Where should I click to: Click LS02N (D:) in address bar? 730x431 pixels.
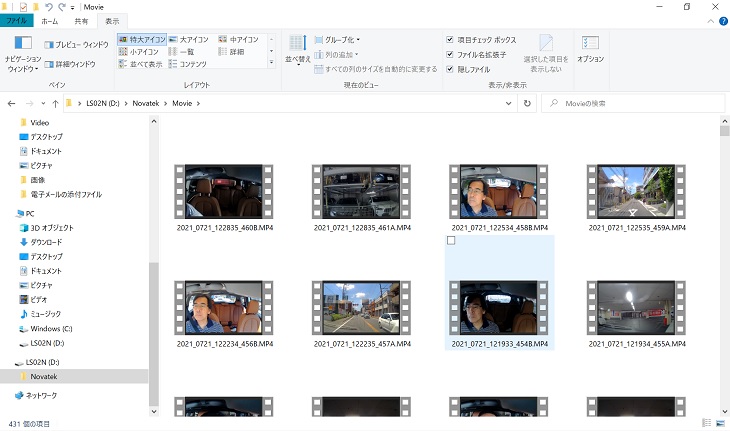click(103, 103)
